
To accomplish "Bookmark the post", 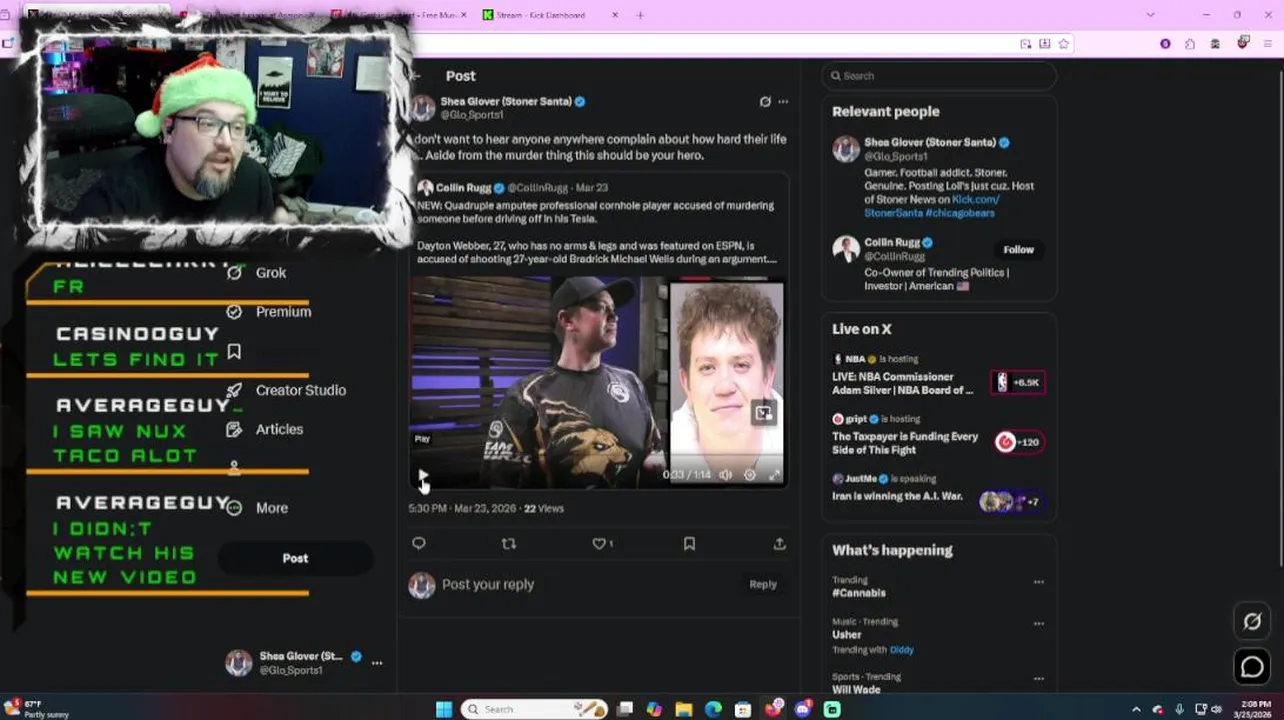I will (689, 543).
